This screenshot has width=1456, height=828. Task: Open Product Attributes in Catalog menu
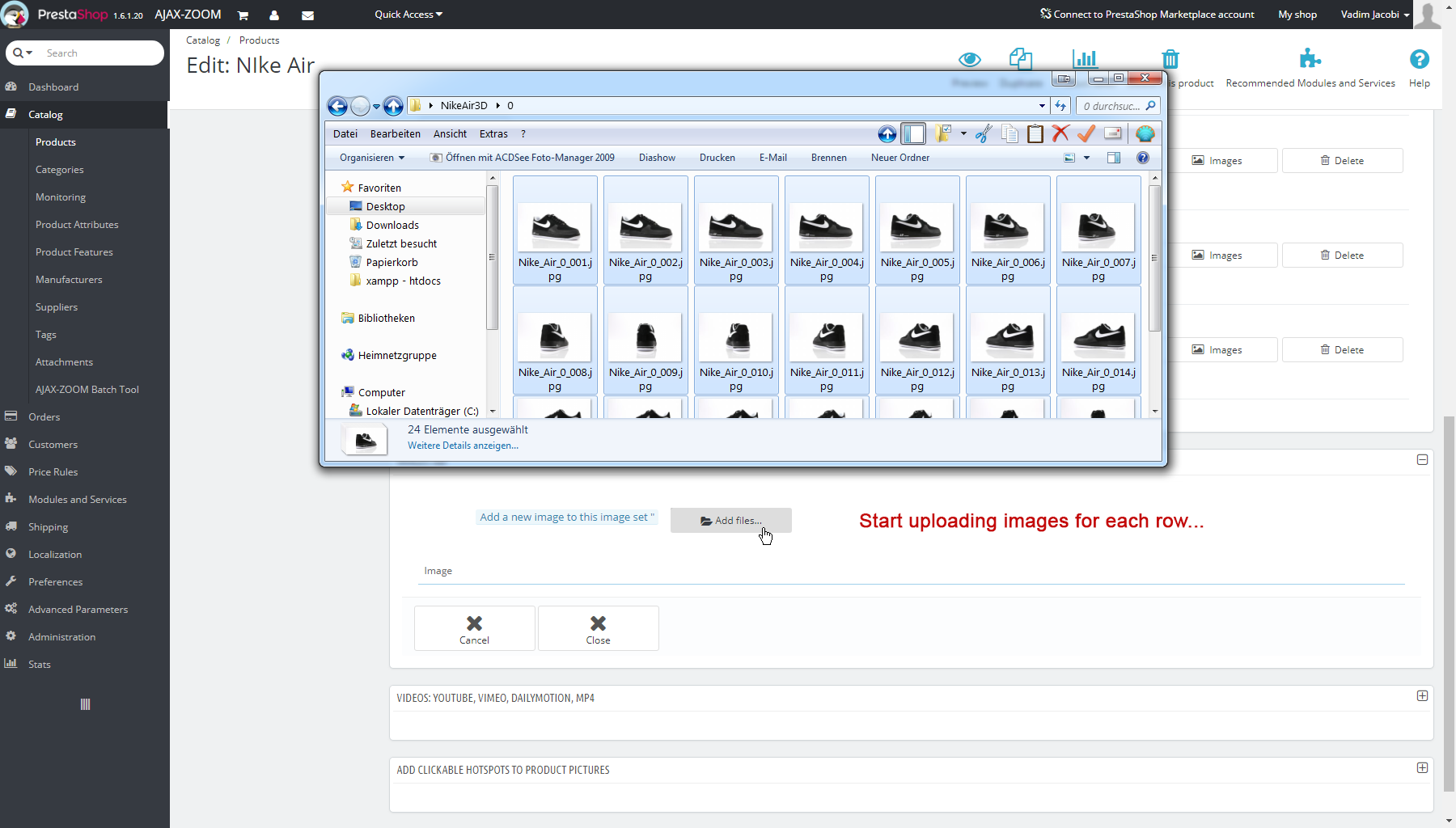pos(77,225)
